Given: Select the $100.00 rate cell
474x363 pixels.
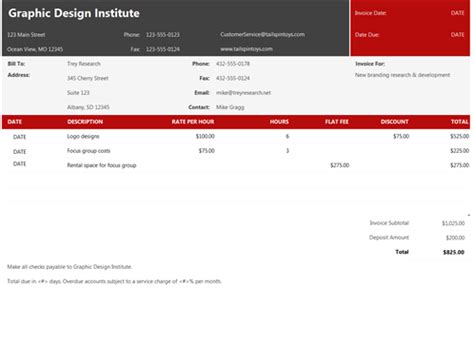Looking at the screenshot, I should [x=205, y=136].
